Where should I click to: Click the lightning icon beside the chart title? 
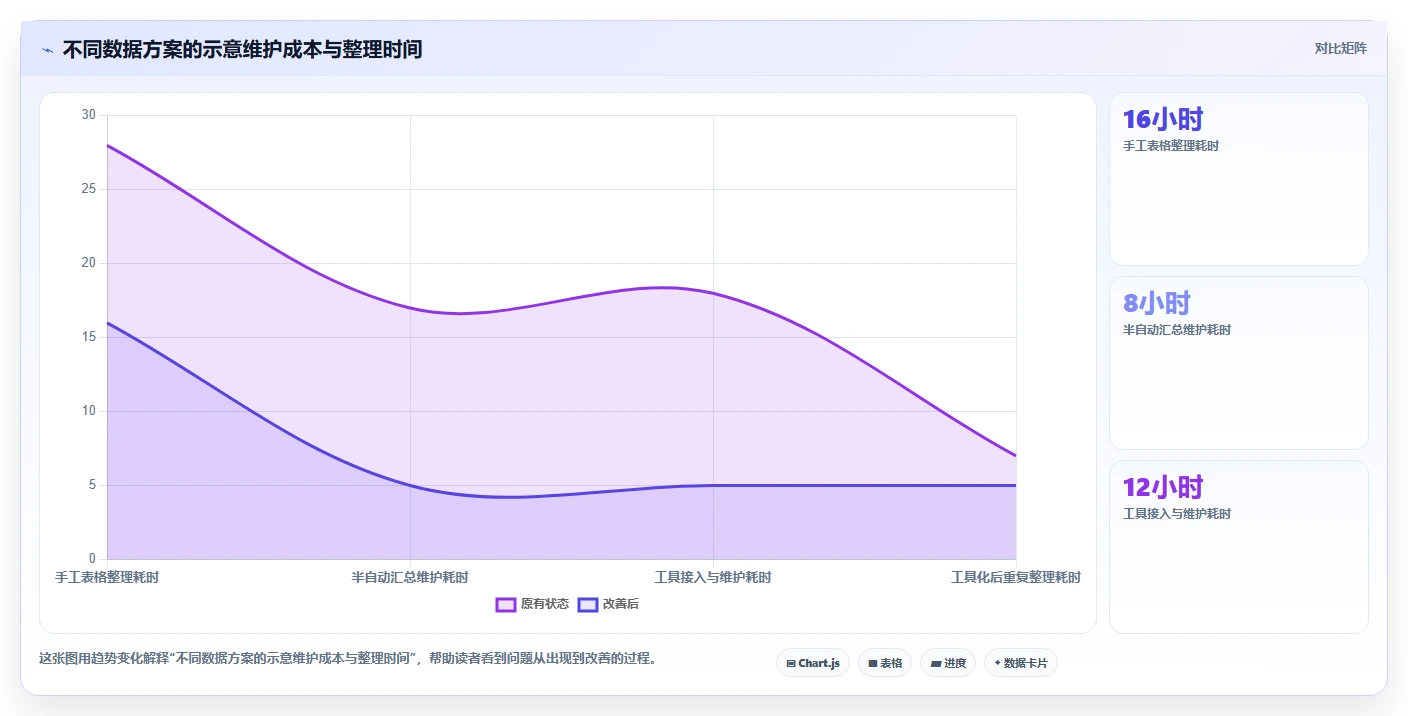click(47, 49)
